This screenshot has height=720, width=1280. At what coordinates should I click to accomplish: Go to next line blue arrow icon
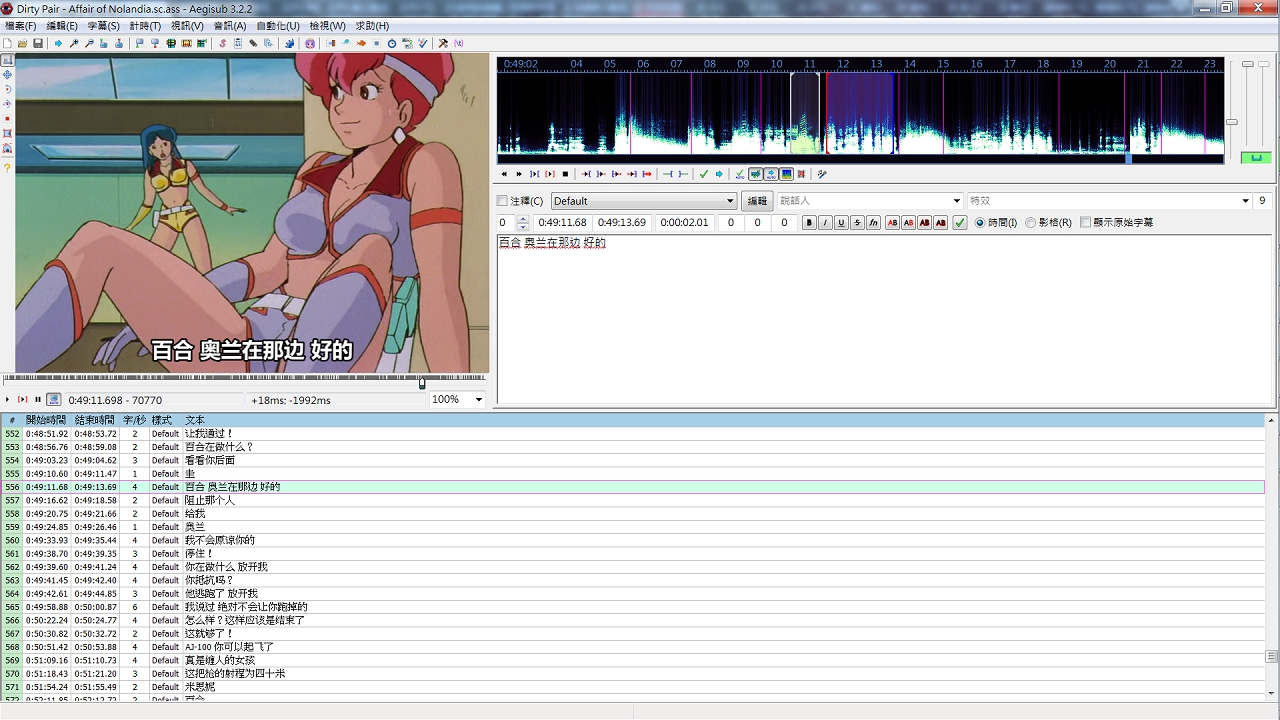pyautogui.click(x=719, y=174)
